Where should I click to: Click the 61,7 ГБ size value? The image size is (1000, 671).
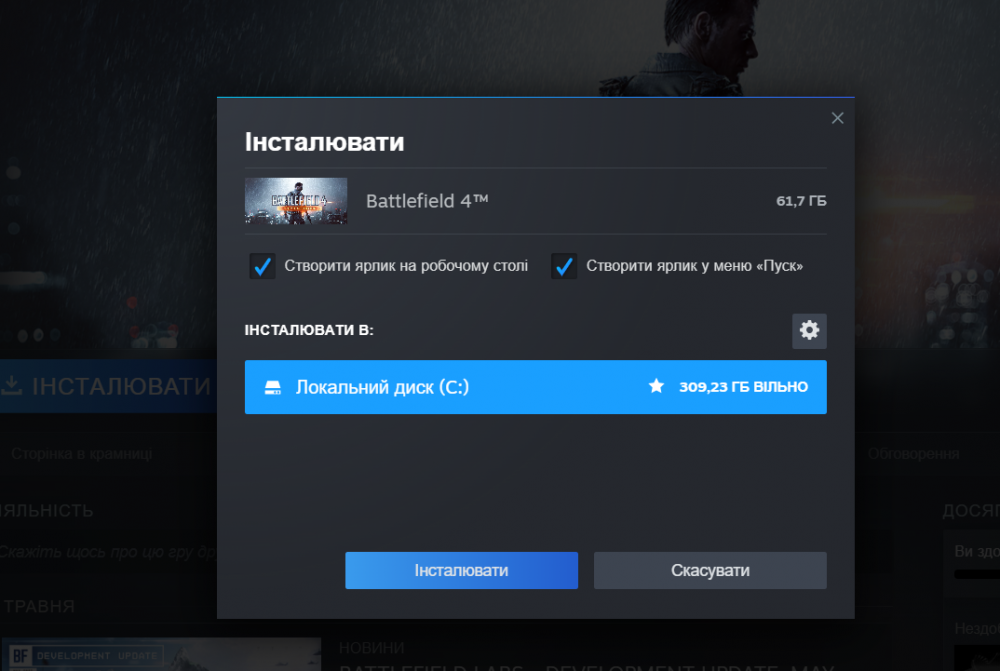pyautogui.click(x=801, y=201)
